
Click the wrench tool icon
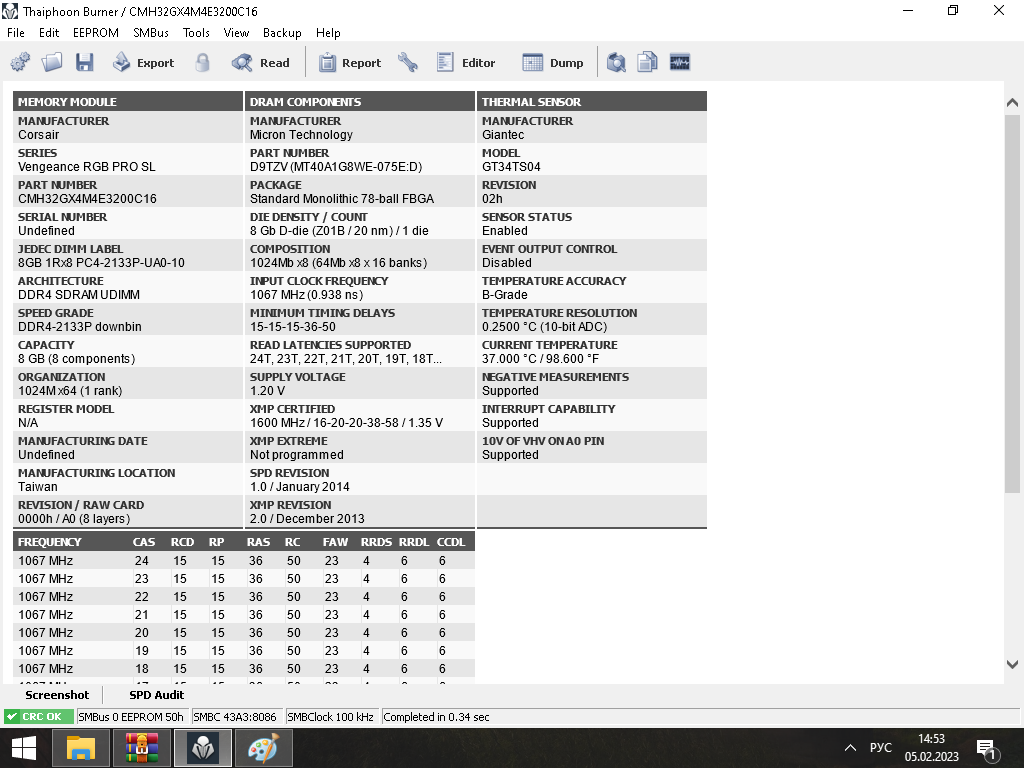click(408, 62)
